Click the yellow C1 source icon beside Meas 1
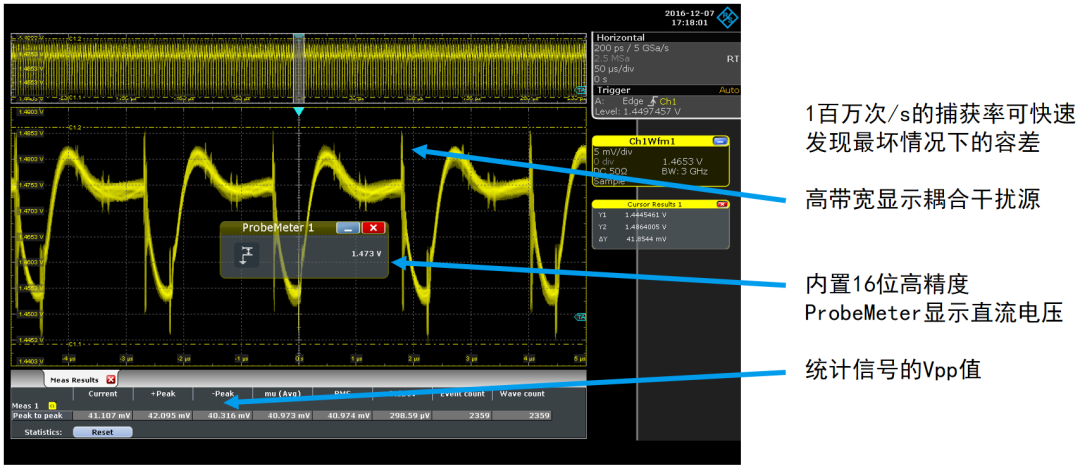1080x468 pixels. tap(52, 406)
